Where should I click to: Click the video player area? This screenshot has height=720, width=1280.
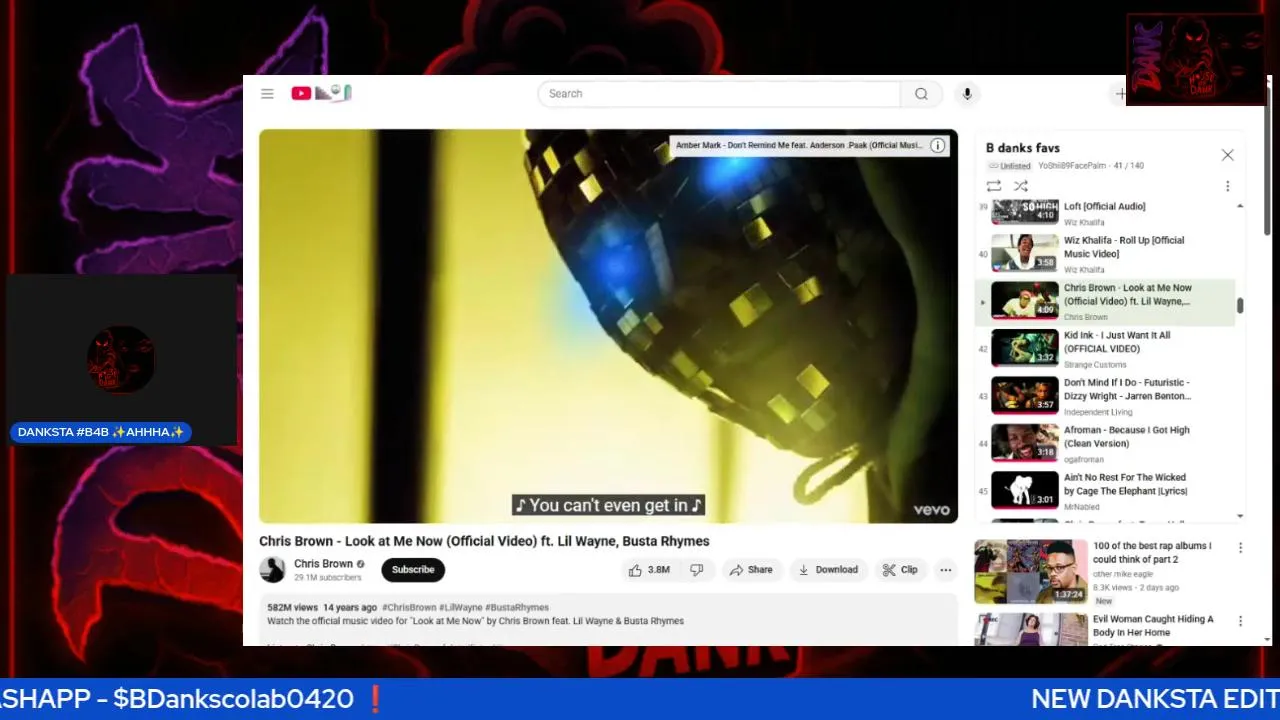(608, 326)
